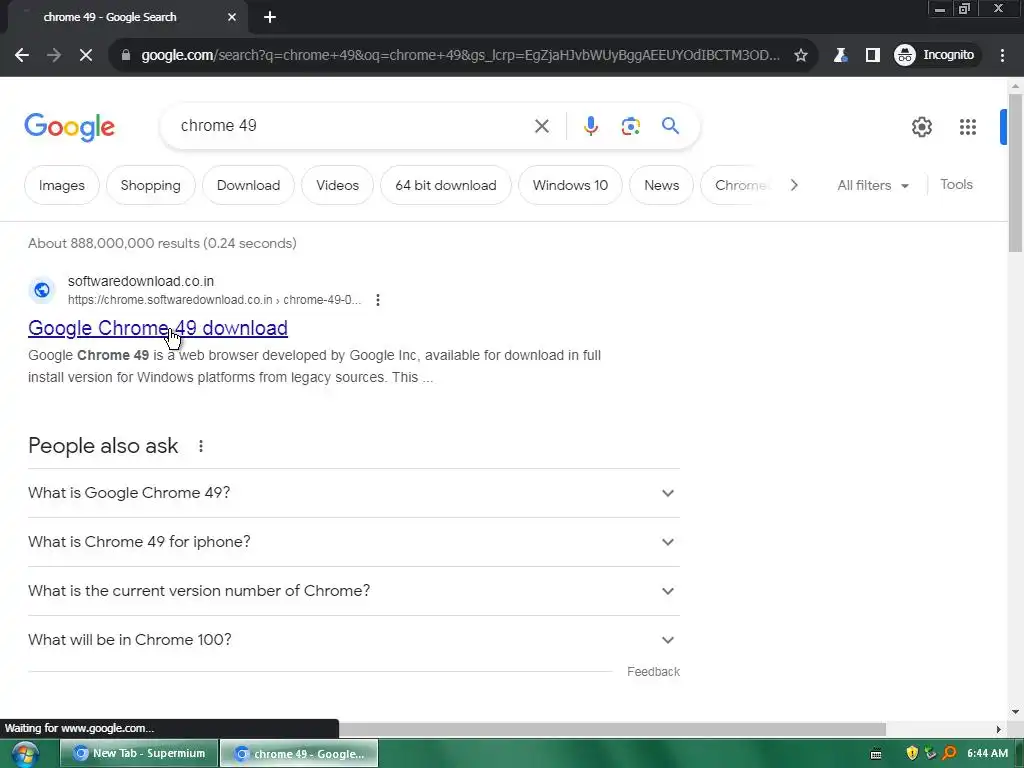
Task: Go back to the previous page
Action: tap(22, 56)
